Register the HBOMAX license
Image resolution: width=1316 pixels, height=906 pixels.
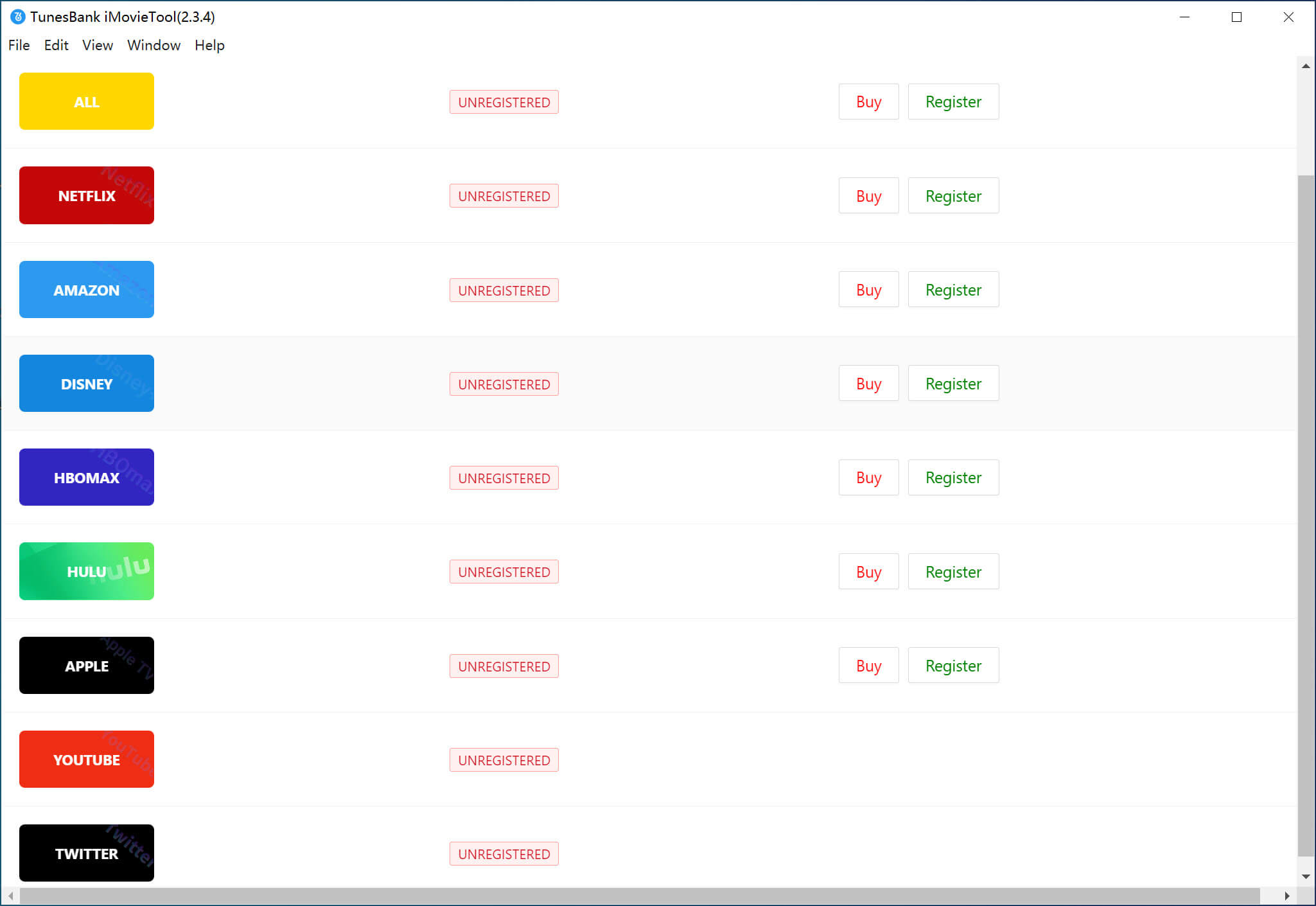953,477
